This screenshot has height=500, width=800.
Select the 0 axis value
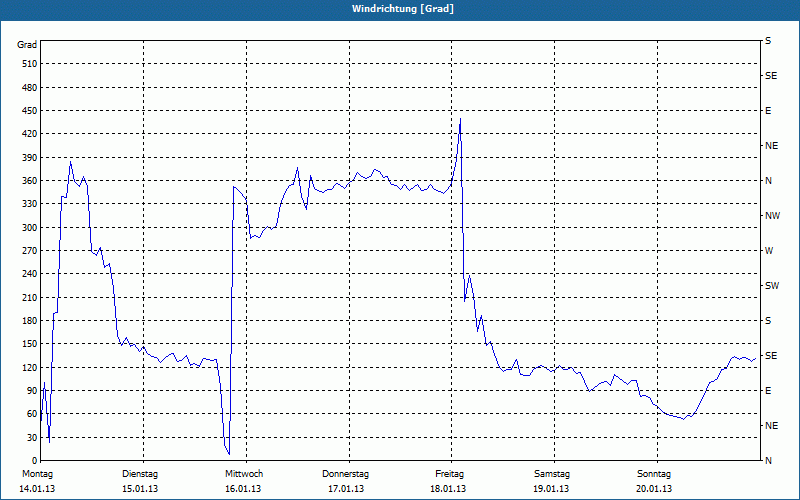pyautogui.click(x=35, y=461)
